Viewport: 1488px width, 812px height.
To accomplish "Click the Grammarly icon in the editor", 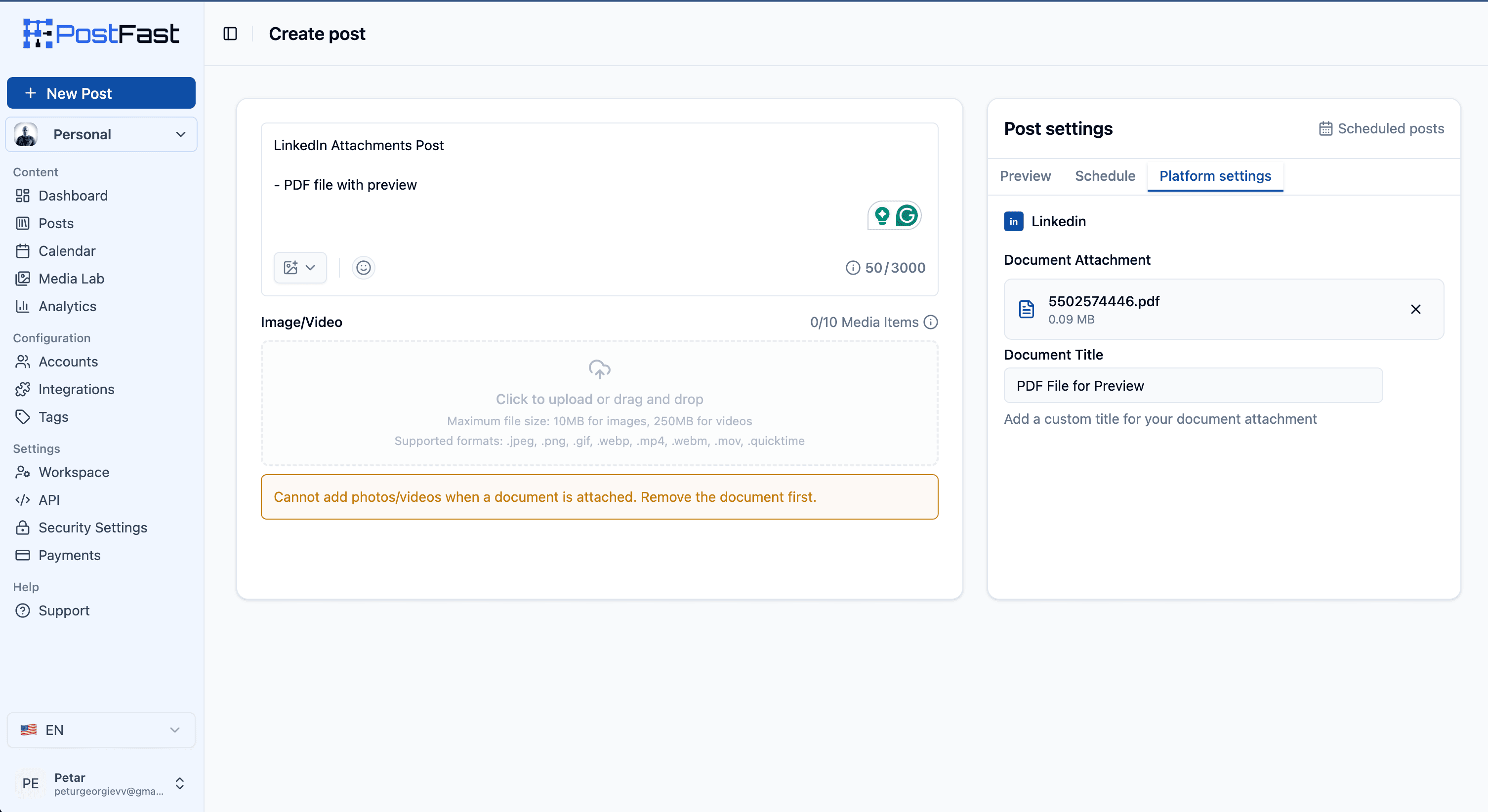I will (x=907, y=215).
